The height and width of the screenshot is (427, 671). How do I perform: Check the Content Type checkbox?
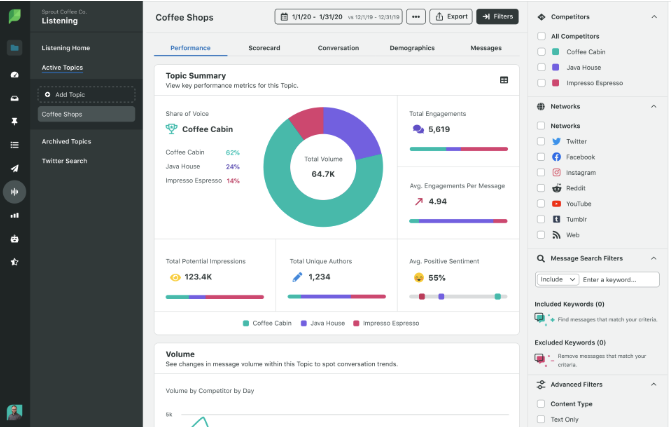[541, 403]
